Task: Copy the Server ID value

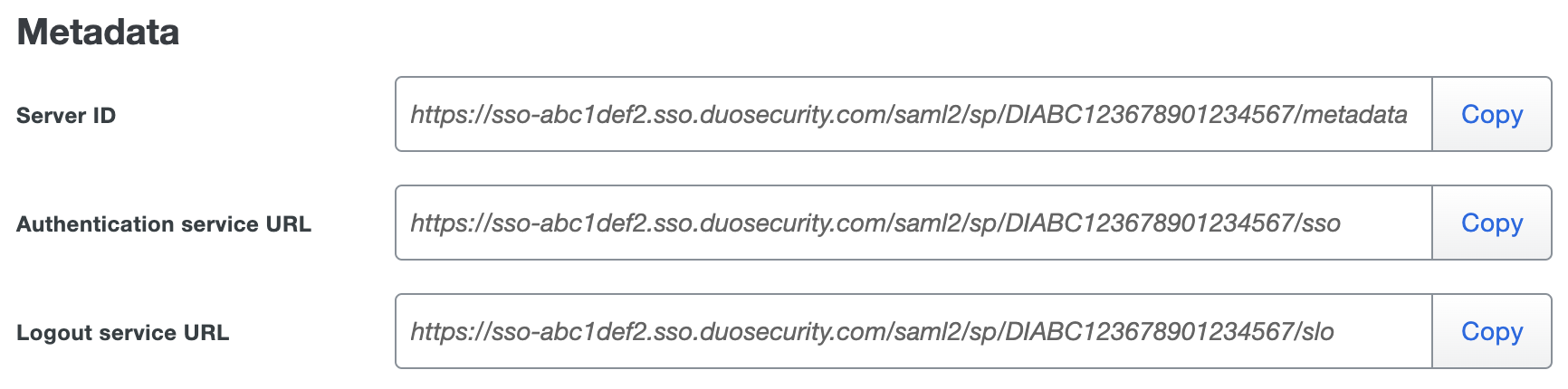Action: 1491,115
